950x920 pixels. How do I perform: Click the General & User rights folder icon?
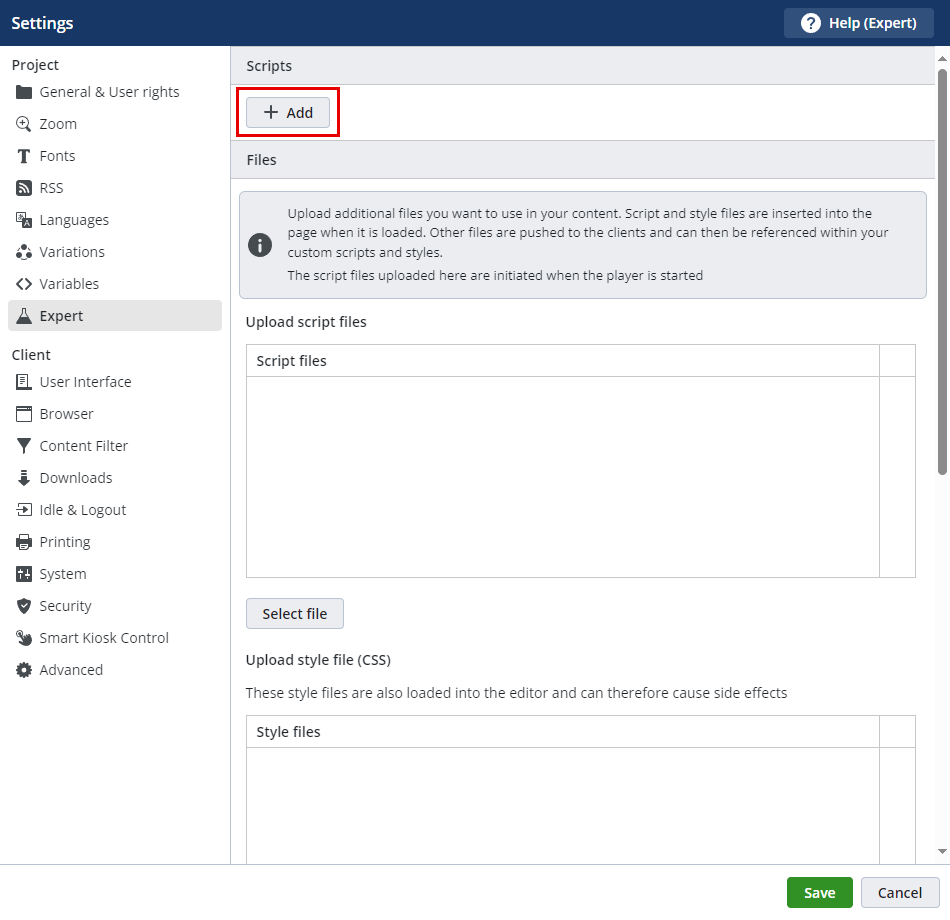pyautogui.click(x=24, y=92)
